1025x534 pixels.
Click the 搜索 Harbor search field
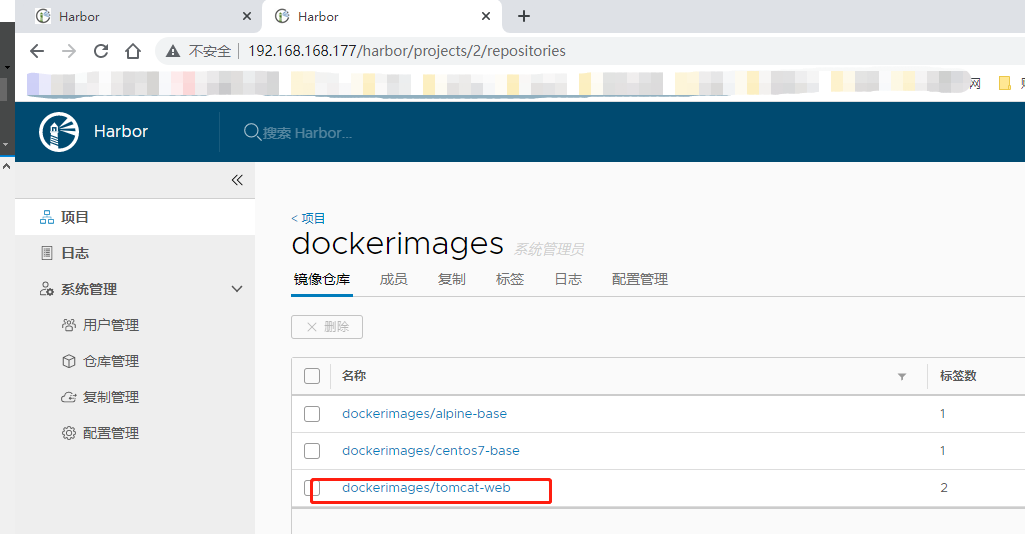pyautogui.click(x=307, y=133)
